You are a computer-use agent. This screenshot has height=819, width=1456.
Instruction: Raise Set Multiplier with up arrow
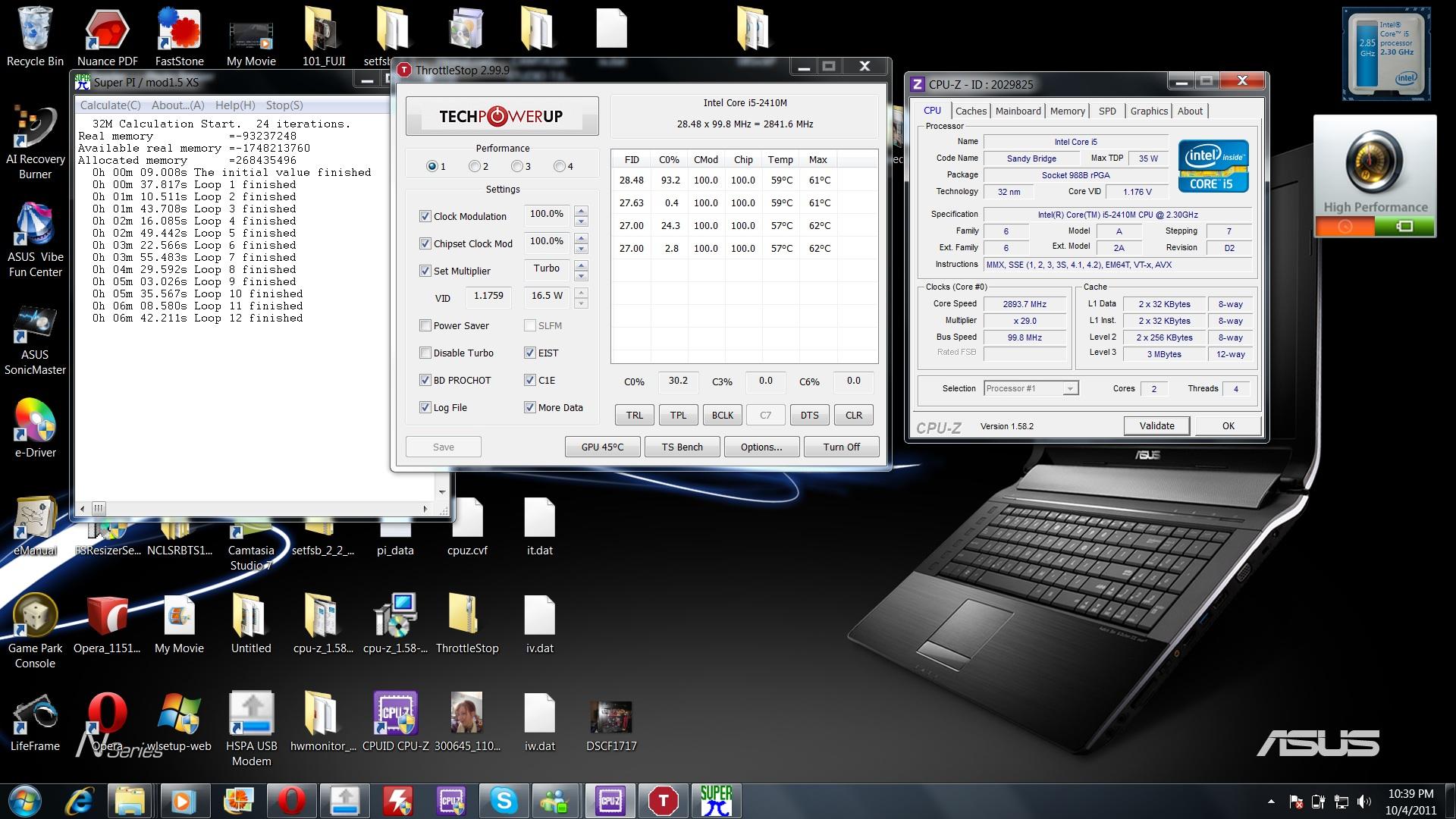click(x=581, y=265)
